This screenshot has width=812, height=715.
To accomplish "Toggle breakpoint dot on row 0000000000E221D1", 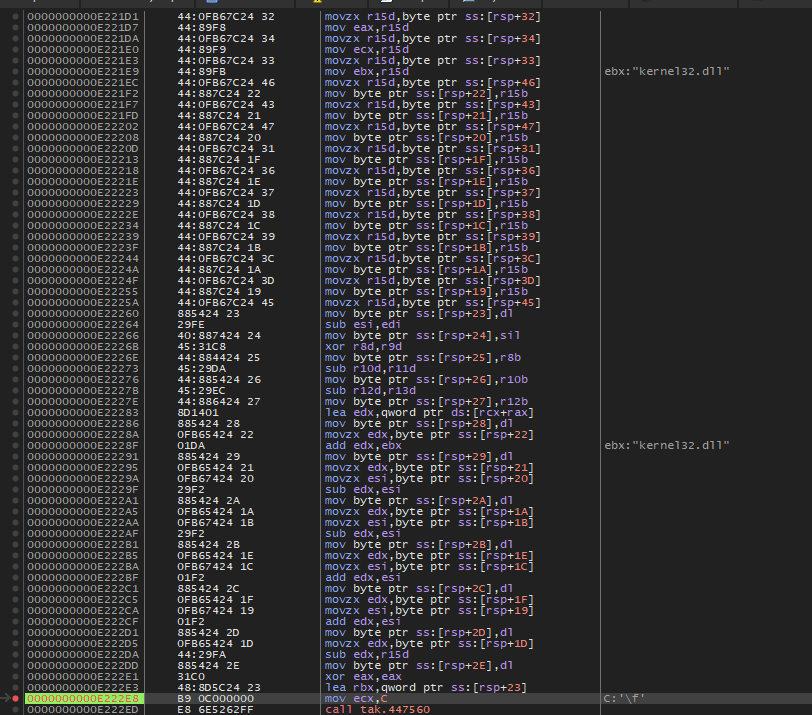I will click(16, 17).
